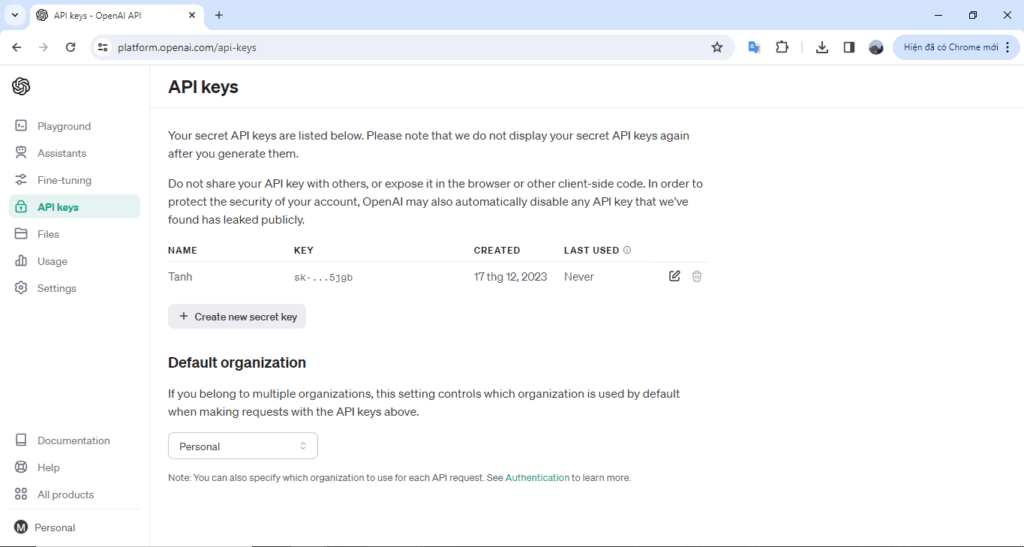Toggle Chrome side panel
The height and width of the screenshot is (547, 1024).
pyautogui.click(x=849, y=47)
